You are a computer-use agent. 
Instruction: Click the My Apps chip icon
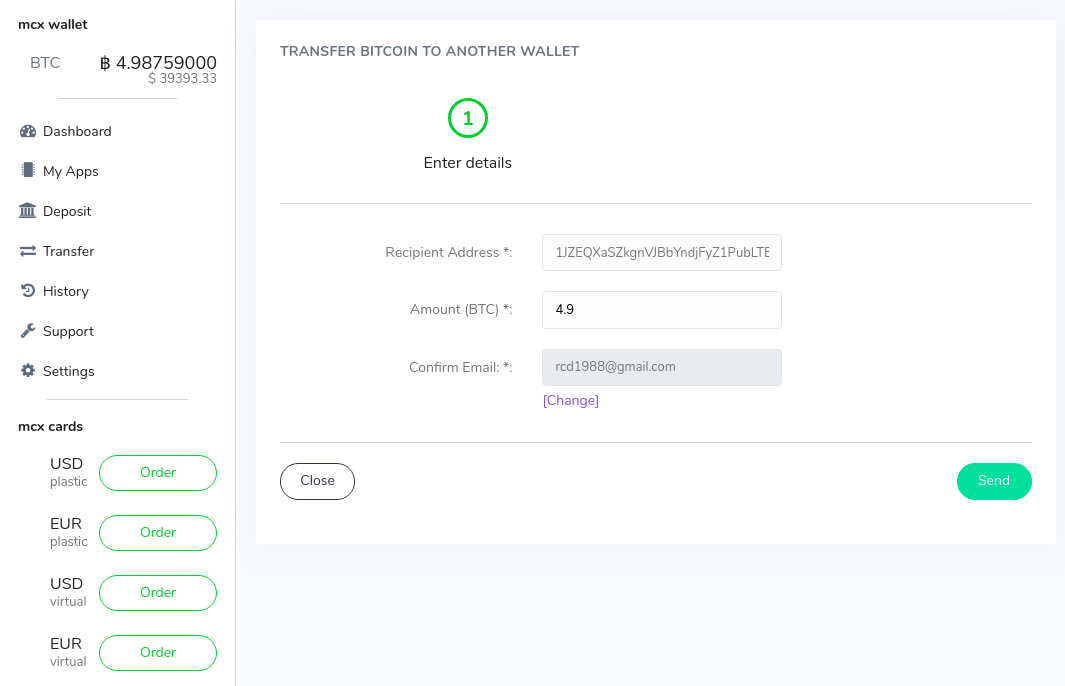[x=28, y=170]
